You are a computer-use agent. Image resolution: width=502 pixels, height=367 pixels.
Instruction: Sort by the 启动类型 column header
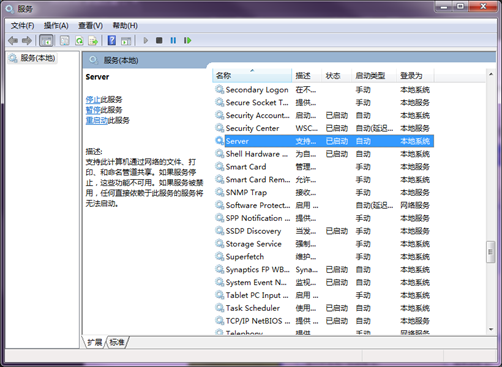[374, 76]
